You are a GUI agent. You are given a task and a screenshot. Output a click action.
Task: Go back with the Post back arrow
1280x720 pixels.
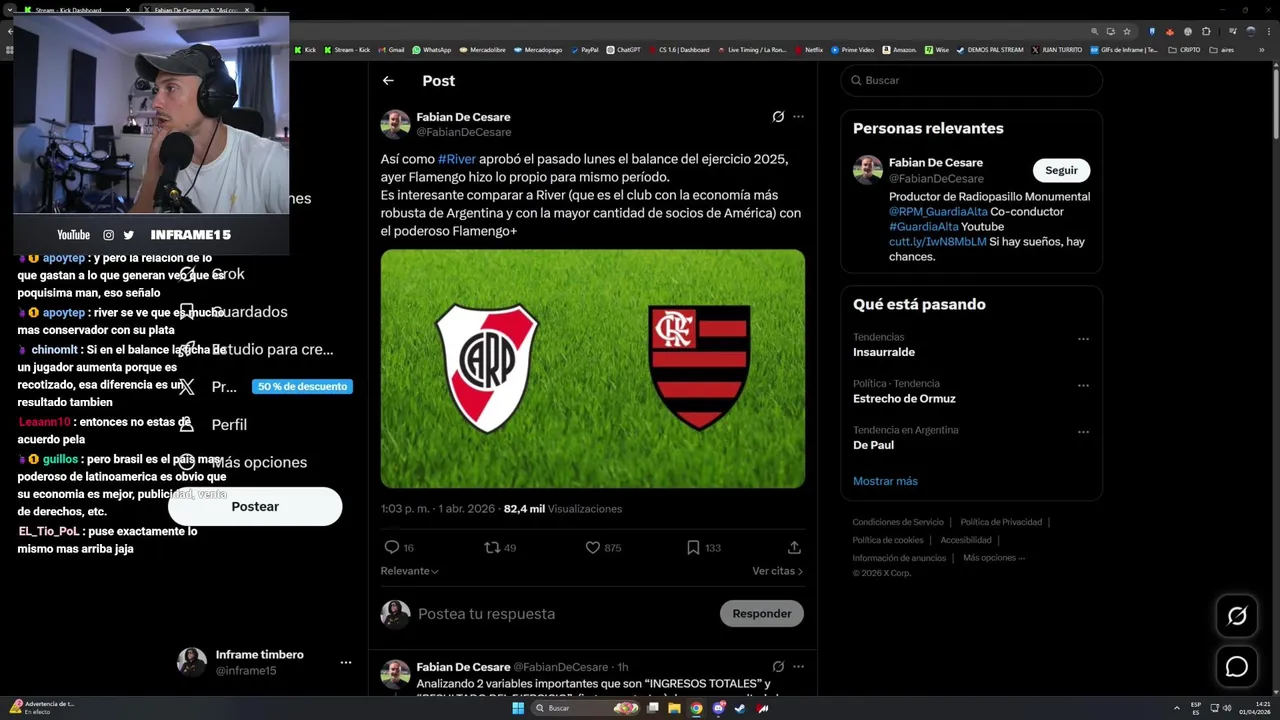click(388, 81)
